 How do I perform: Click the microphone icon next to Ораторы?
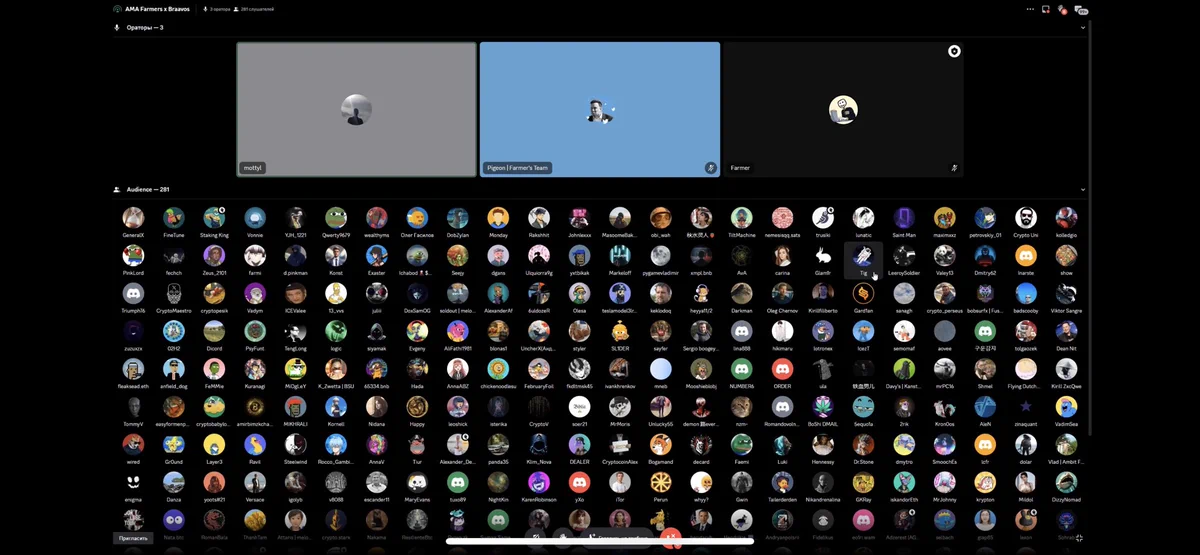tap(117, 28)
